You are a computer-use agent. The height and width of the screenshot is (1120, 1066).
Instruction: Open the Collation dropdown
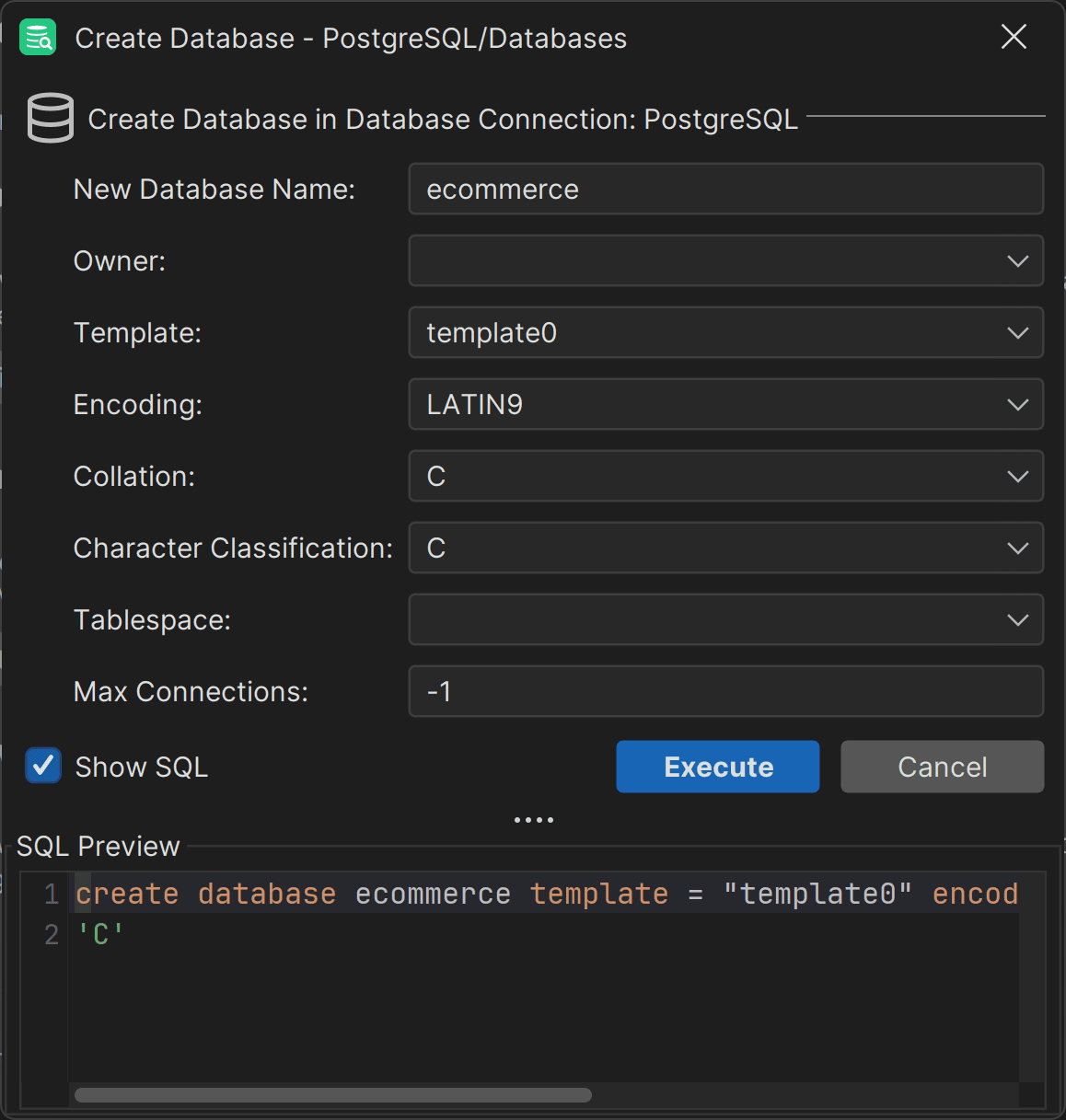pos(1018,476)
